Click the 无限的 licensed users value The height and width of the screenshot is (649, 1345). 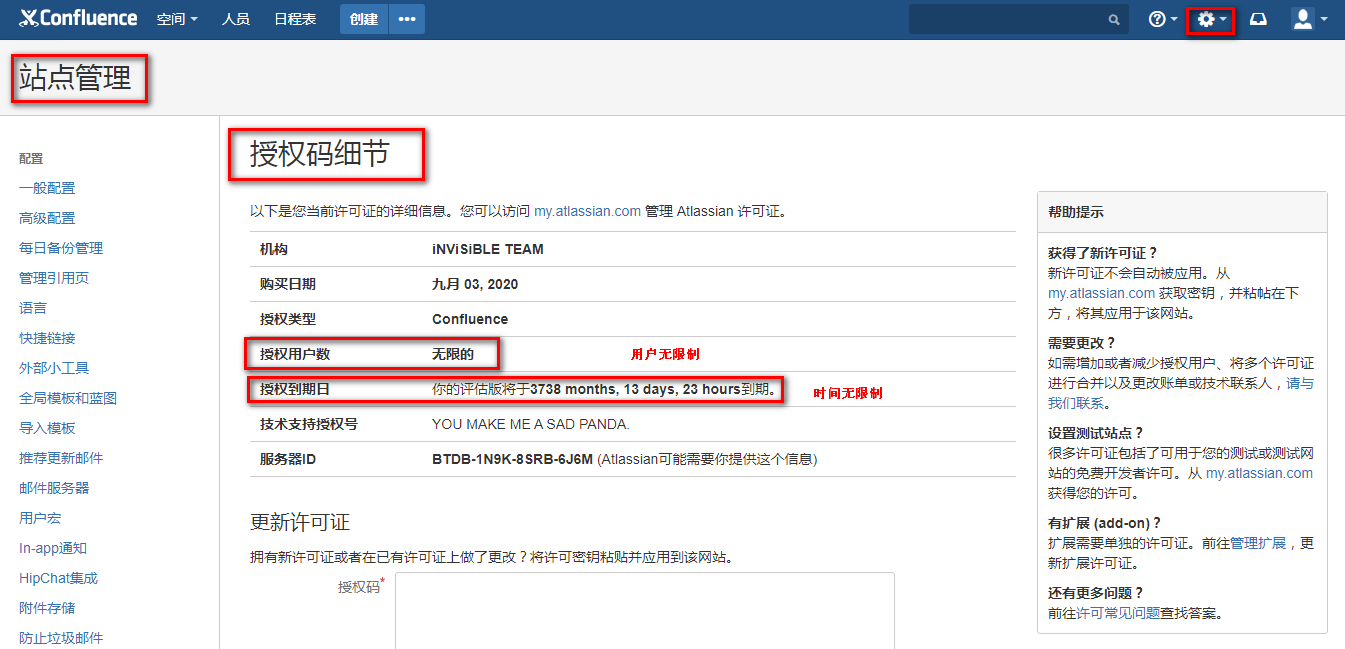click(453, 354)
